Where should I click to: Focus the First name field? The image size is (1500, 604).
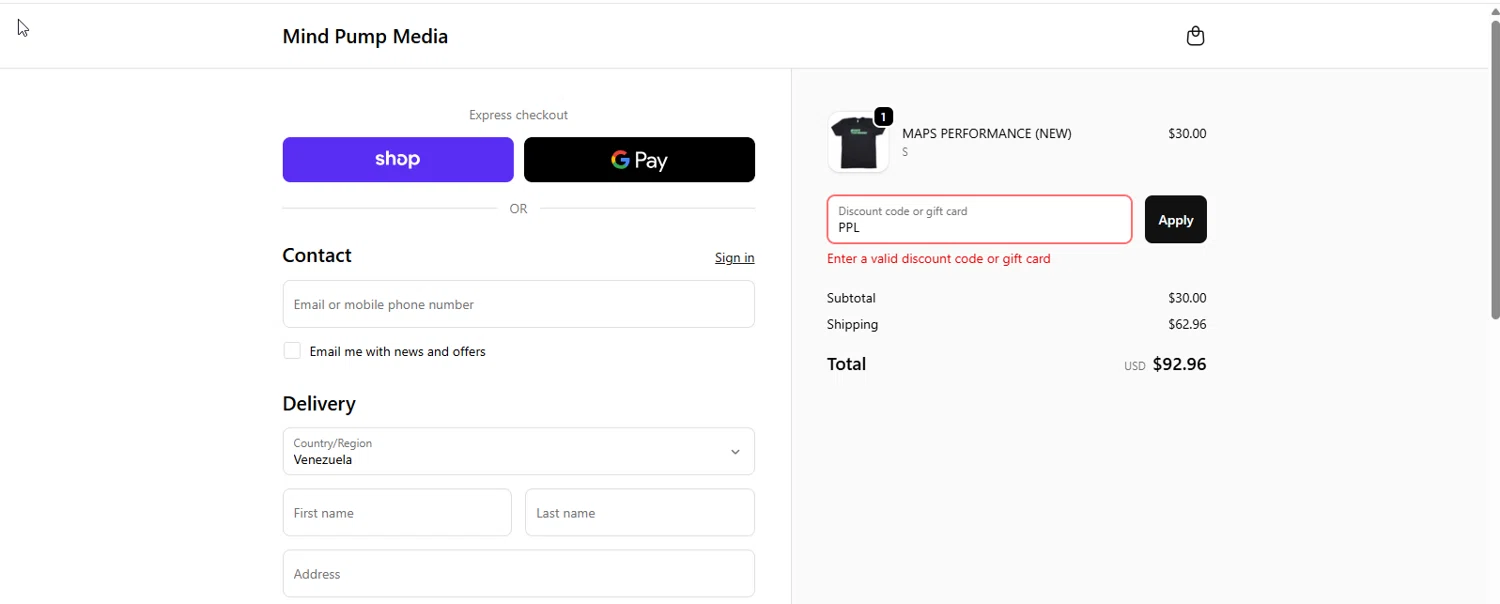(x=397, y=513)
